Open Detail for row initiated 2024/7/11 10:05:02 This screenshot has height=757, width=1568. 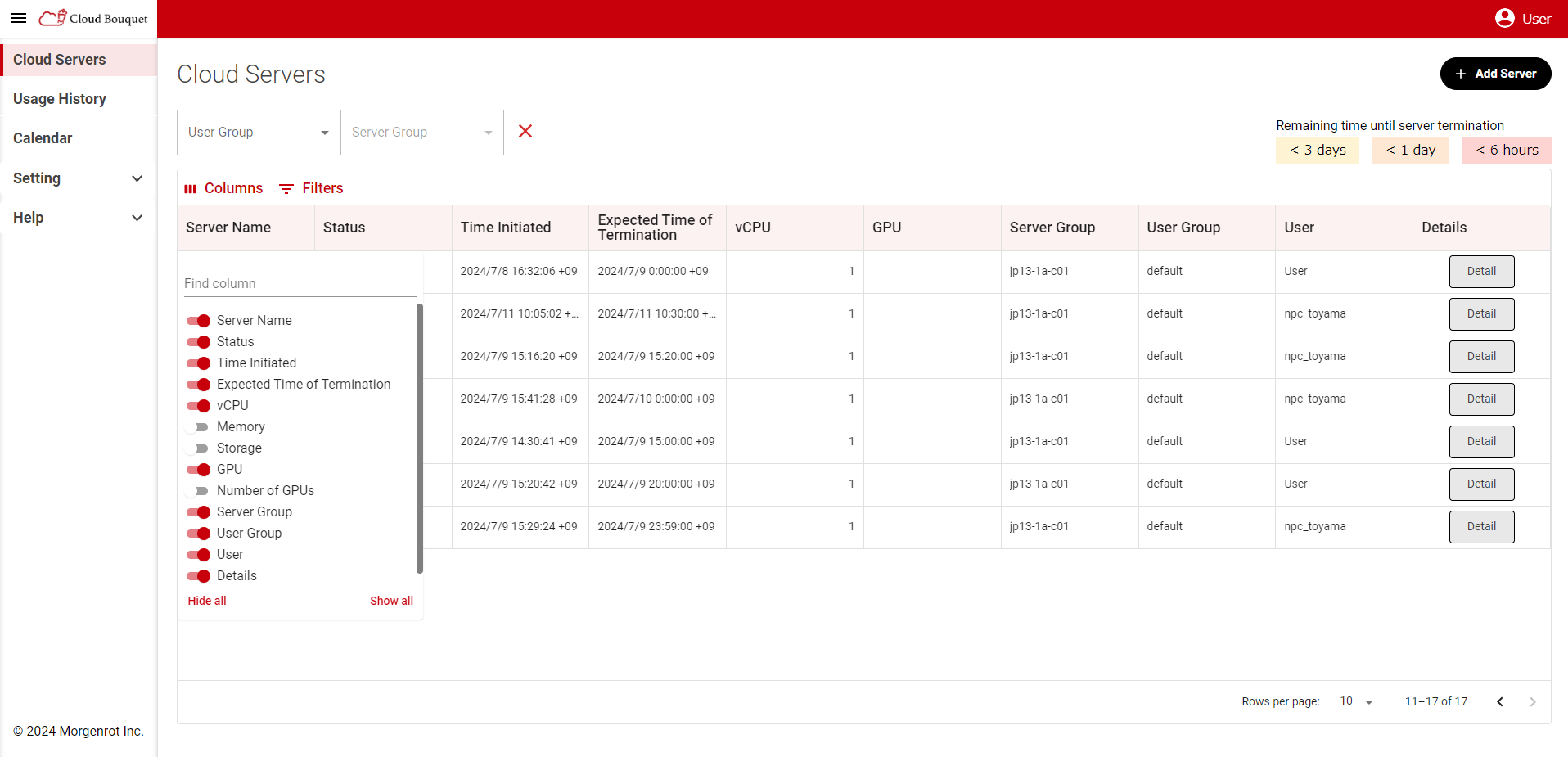1481,314
